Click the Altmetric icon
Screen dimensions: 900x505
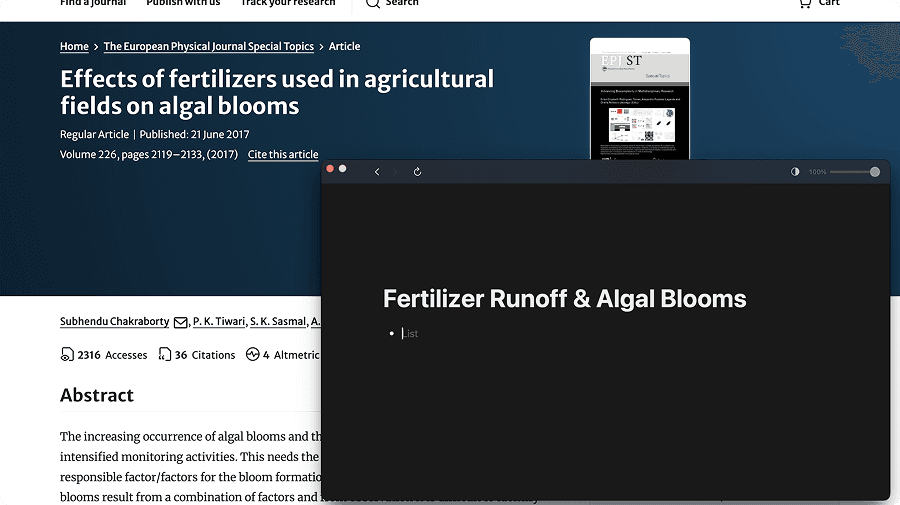click(x=253, y=355)
